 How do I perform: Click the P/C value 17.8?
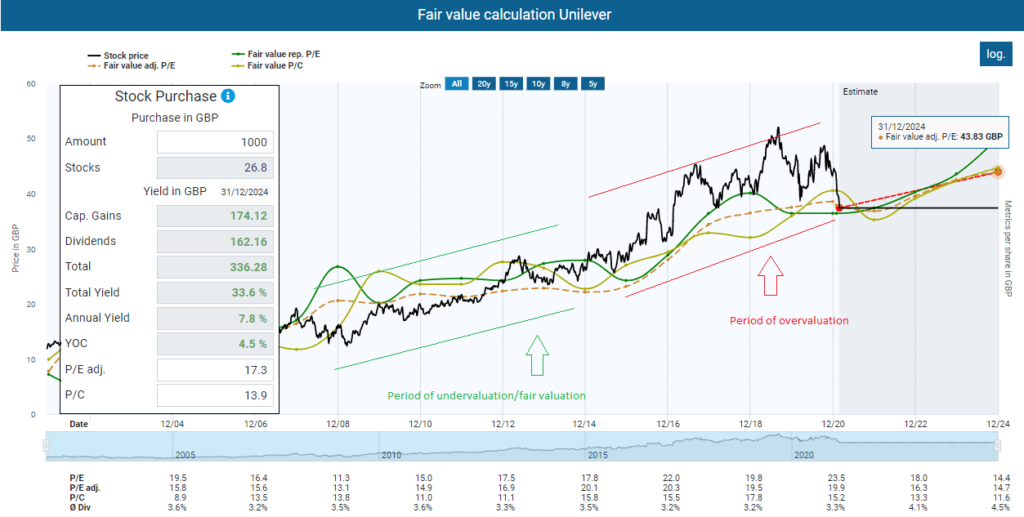[753, 497]
